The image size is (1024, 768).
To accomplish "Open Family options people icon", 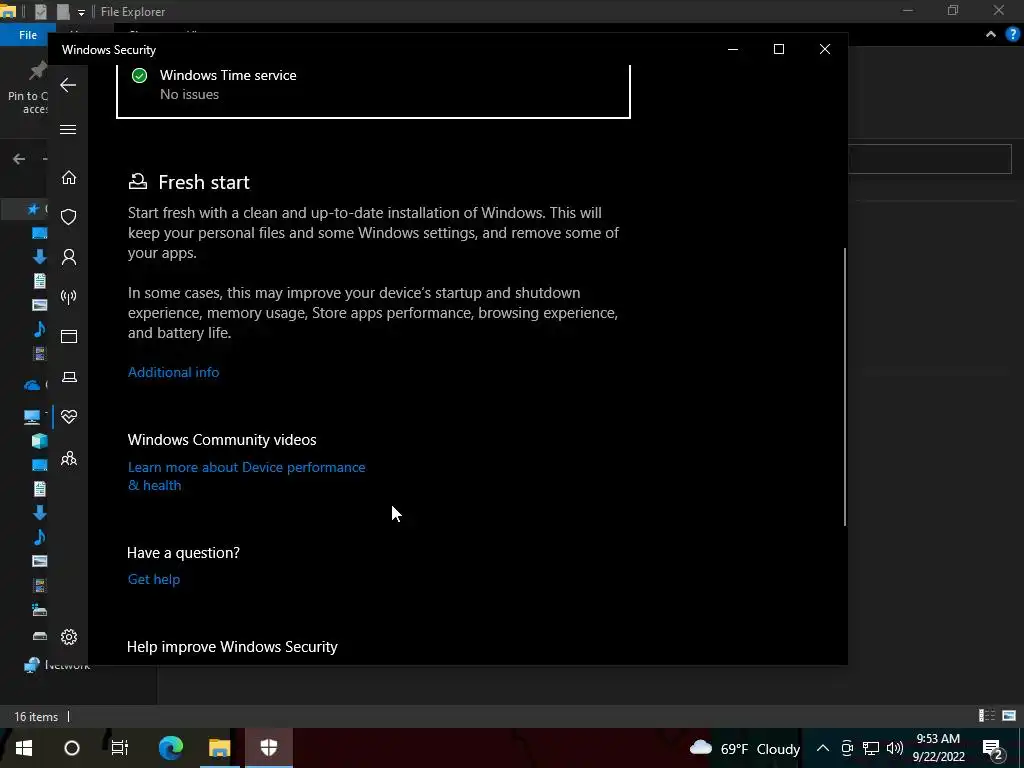I will [x=69, y=458].
